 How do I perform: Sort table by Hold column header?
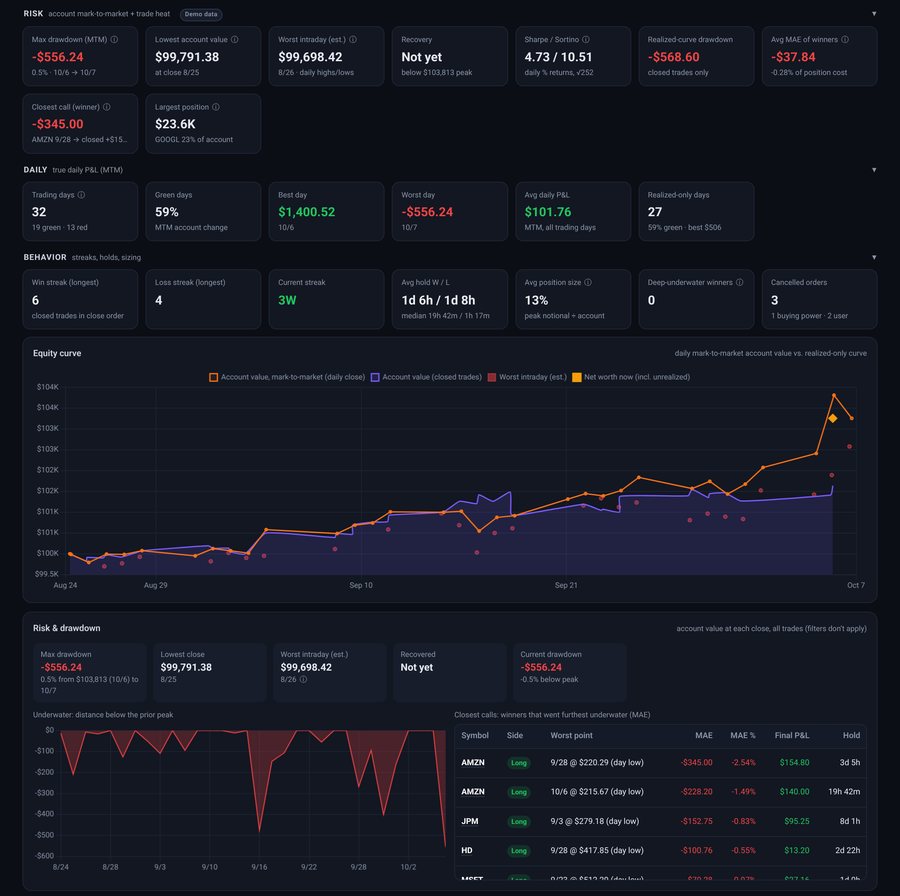tap(851, 735)
